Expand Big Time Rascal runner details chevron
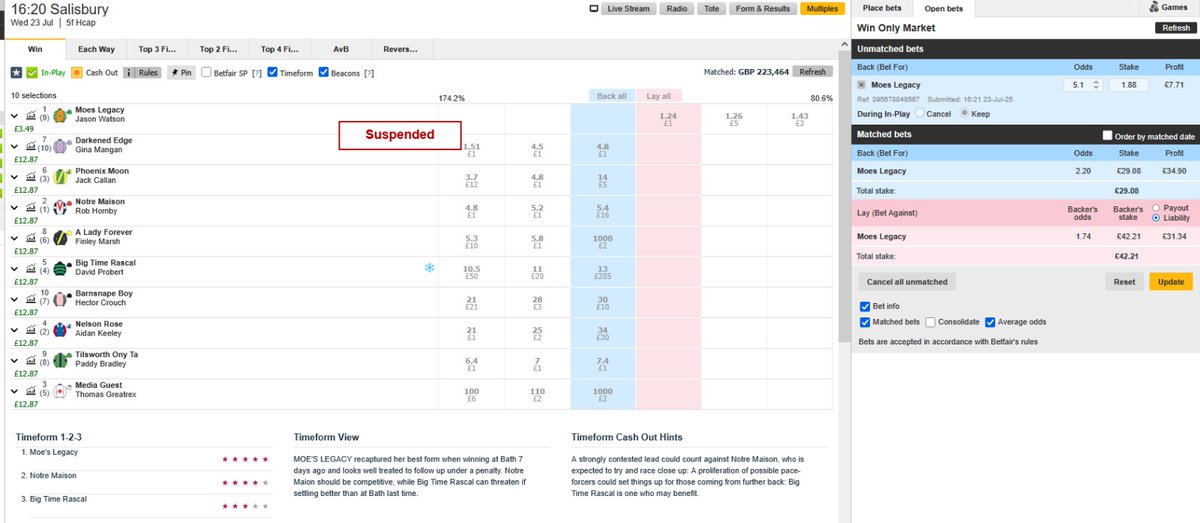The width and height of the screenshot is (1200, 523). (x=15, y=268)
